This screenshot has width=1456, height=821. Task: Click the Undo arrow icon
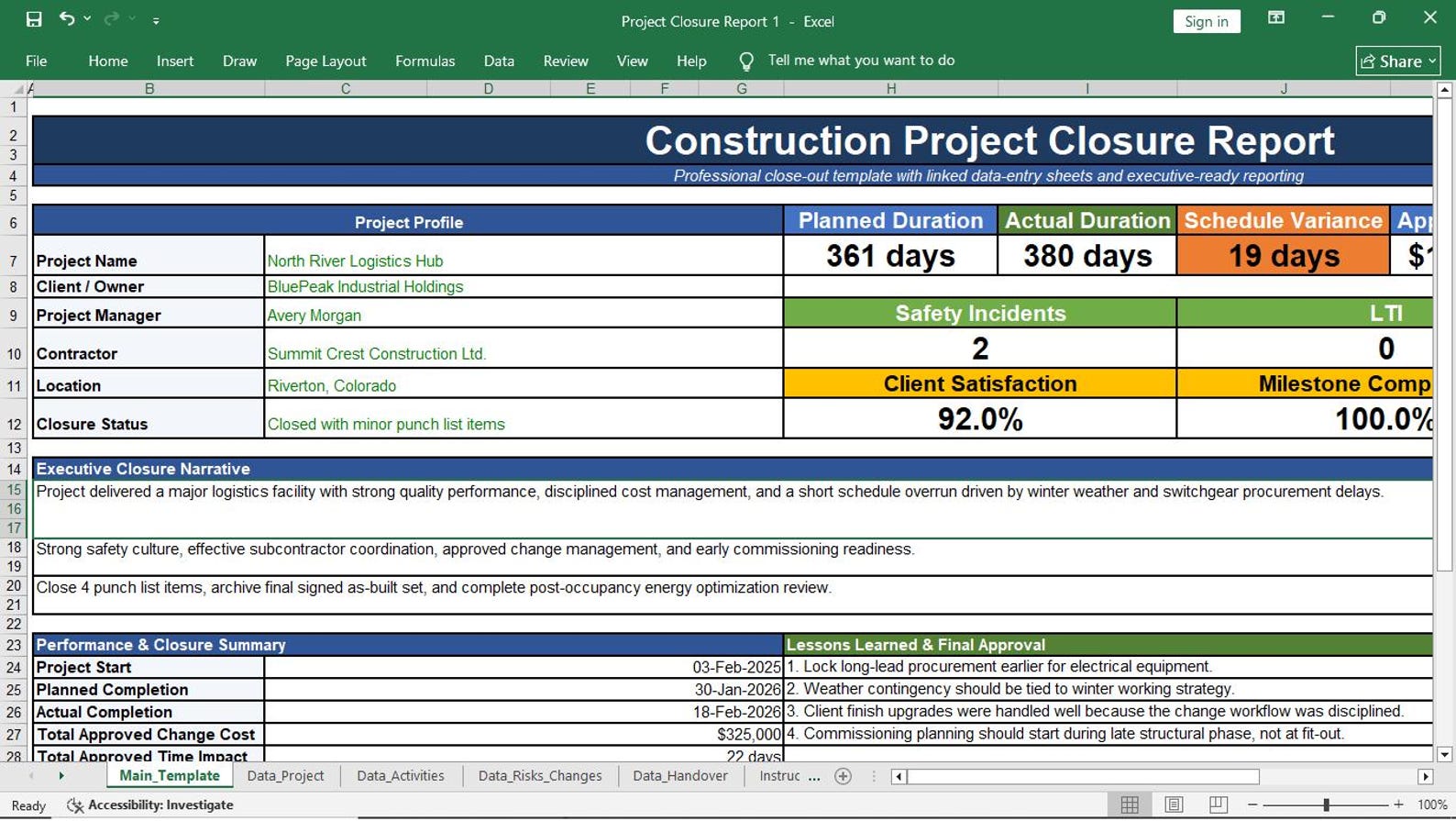(x=66, y=19)
